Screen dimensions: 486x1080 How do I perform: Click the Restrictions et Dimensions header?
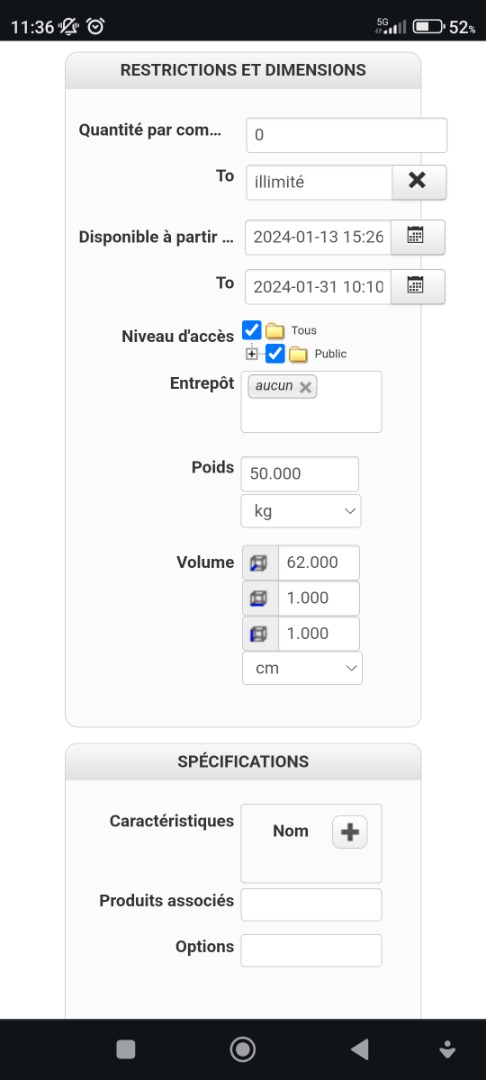(243, 70)
